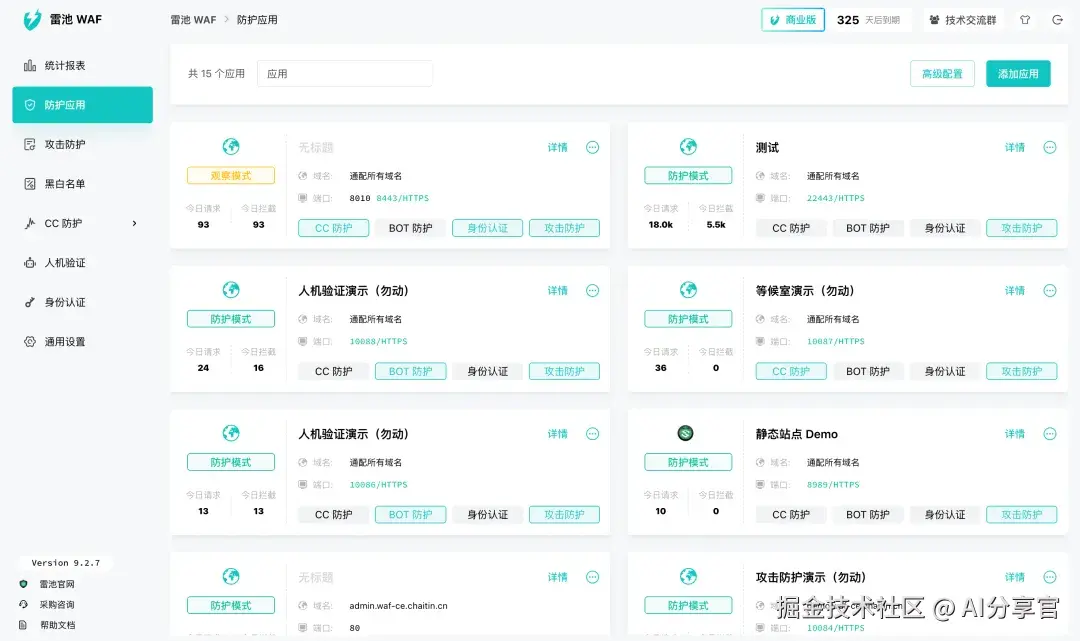This screenshot has width=1080, height=641.
Task: Open 高级配置 button
Action: [x=942, y=74]
